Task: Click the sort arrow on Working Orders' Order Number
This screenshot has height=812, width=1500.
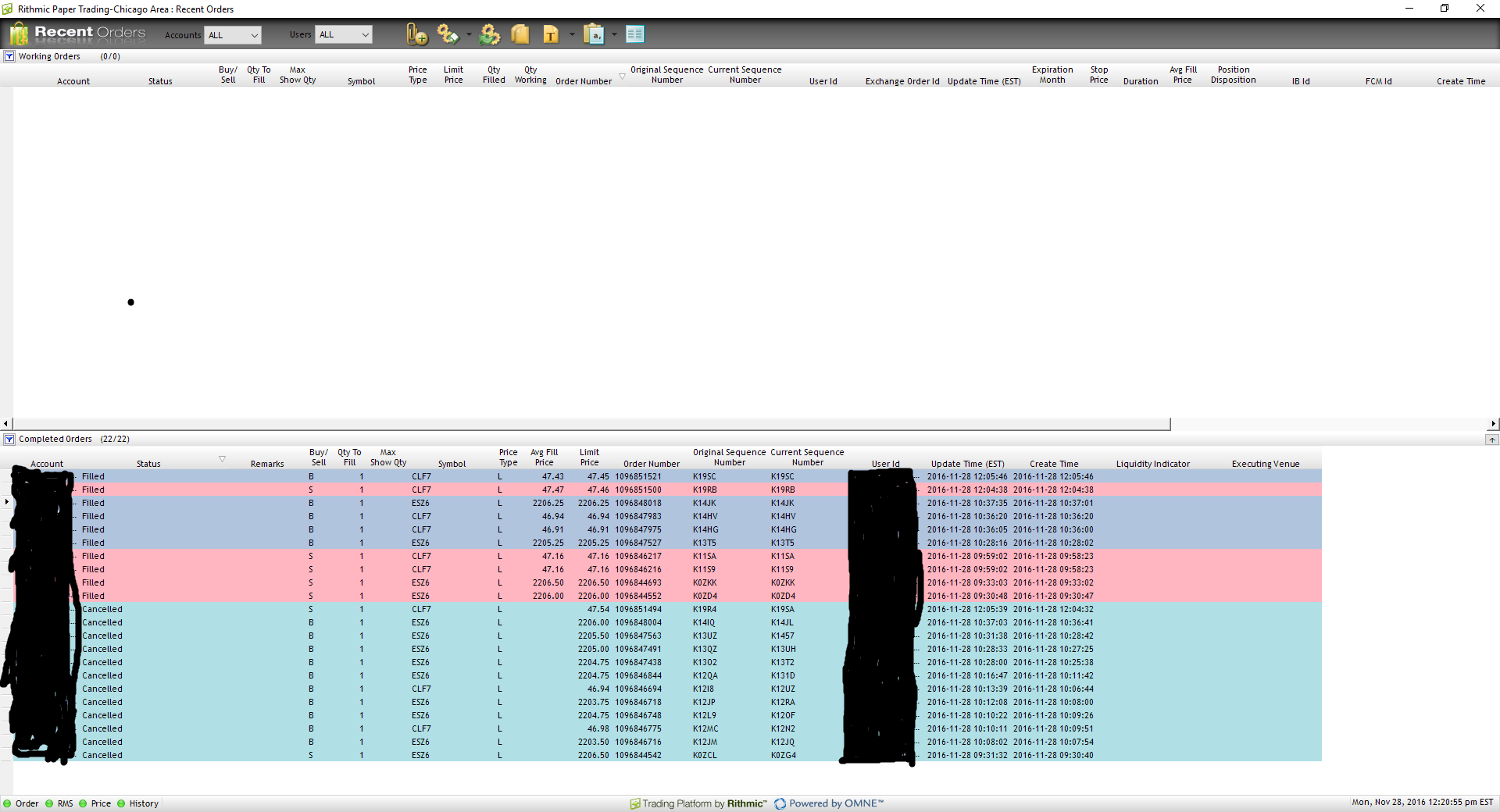Action: pyautogui.click(x=622, y=76)
